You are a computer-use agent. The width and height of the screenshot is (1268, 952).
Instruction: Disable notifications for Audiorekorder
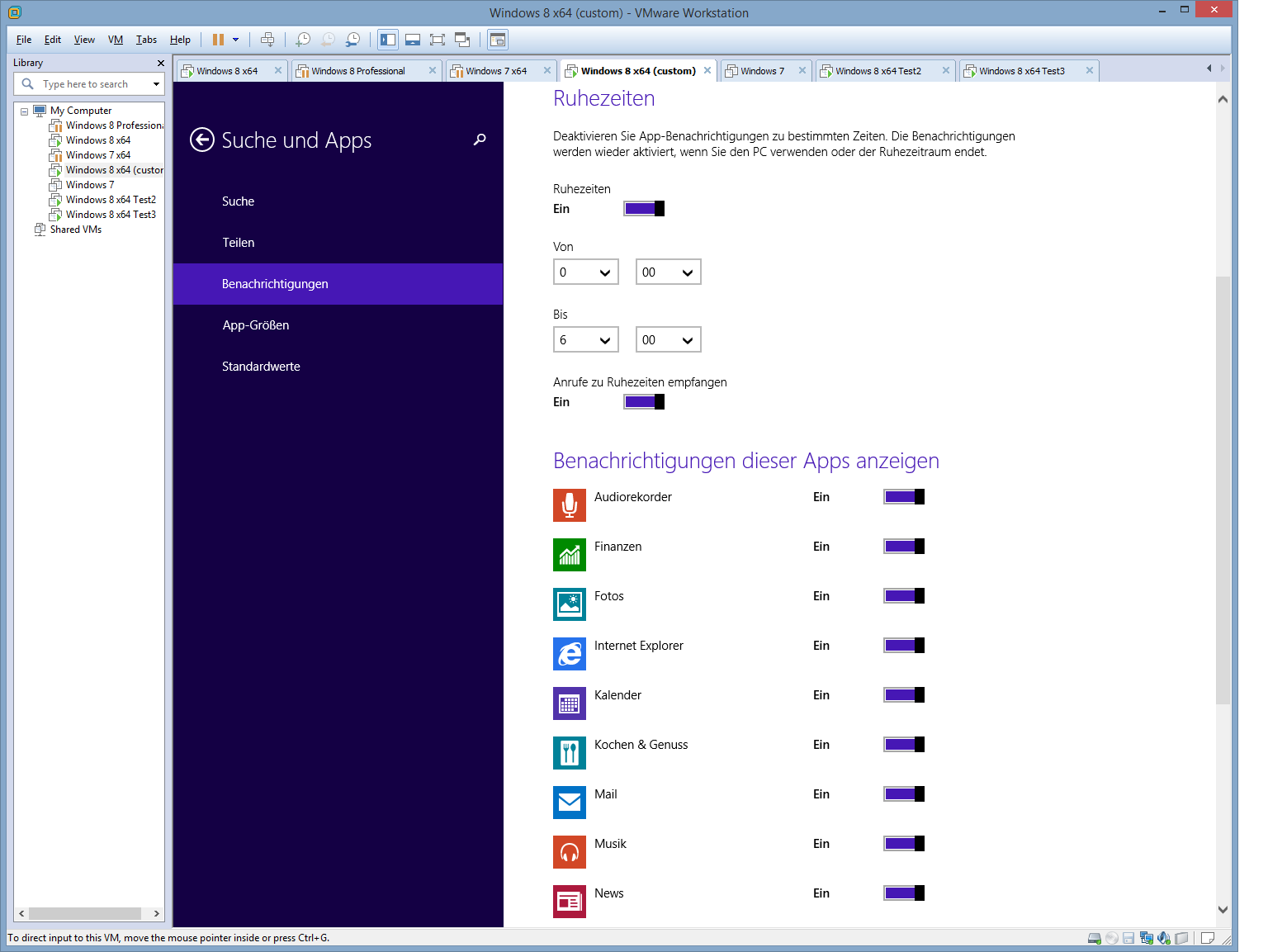[904, 497]
